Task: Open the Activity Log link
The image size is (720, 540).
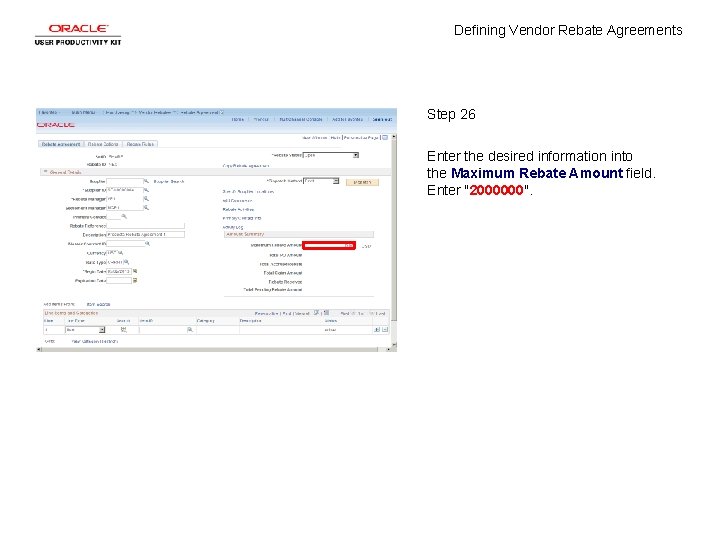Action: tap(233, 227)
